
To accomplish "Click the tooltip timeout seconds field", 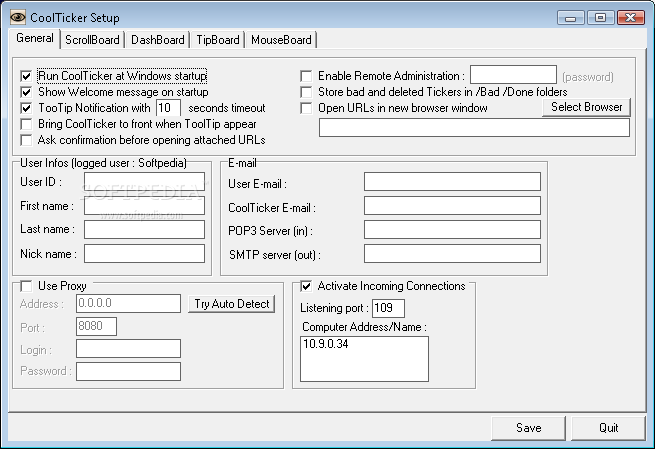I will pyautogui.click(x=168, y=108).
